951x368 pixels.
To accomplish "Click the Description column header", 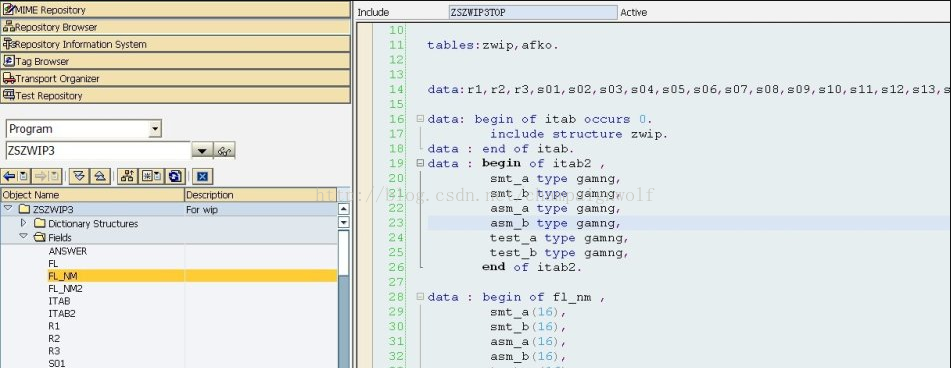I will [x=261, y=195].
